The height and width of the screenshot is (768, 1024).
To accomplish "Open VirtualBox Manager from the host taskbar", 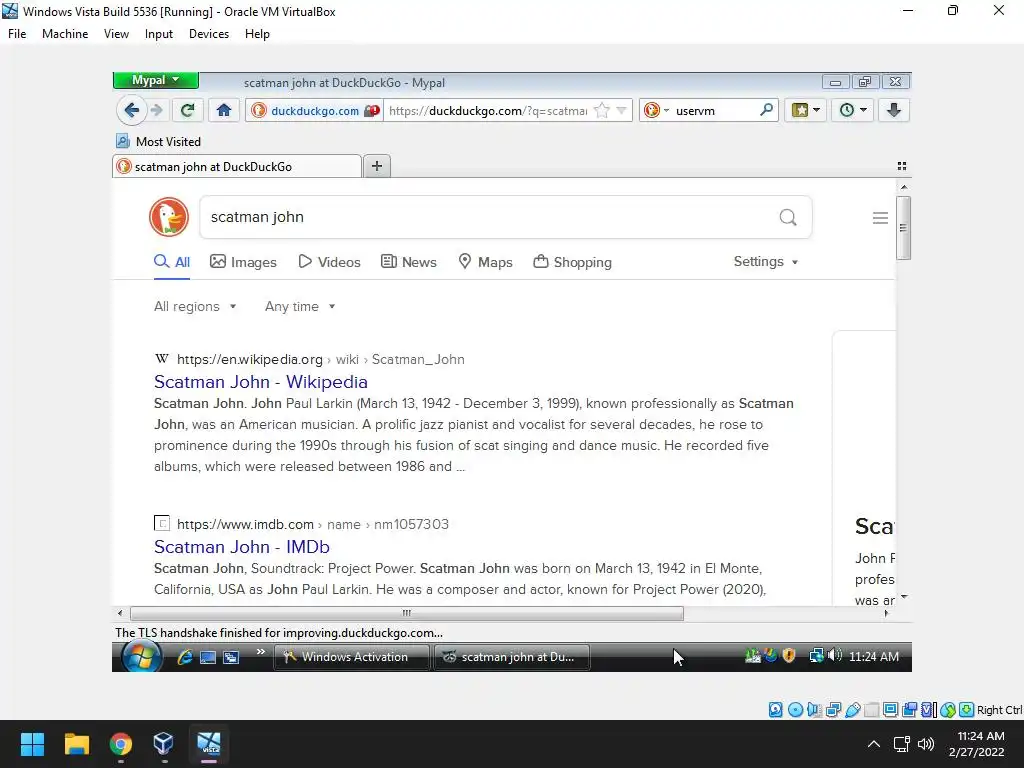I will click(x=163, y=744).
